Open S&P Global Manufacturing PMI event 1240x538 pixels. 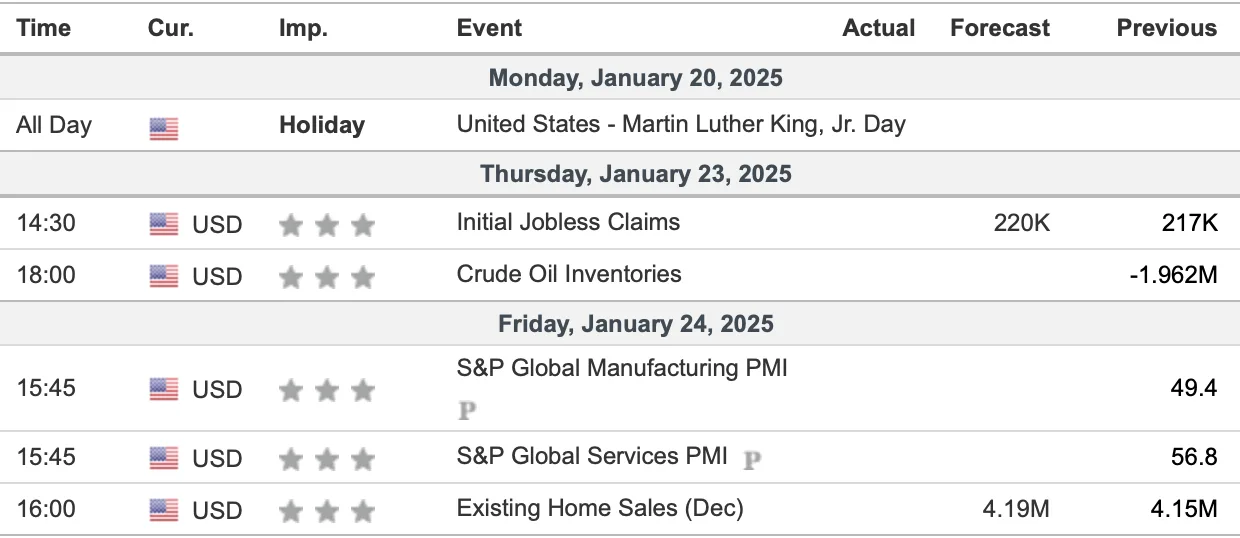pyautogui.click(x=622, y=368)
